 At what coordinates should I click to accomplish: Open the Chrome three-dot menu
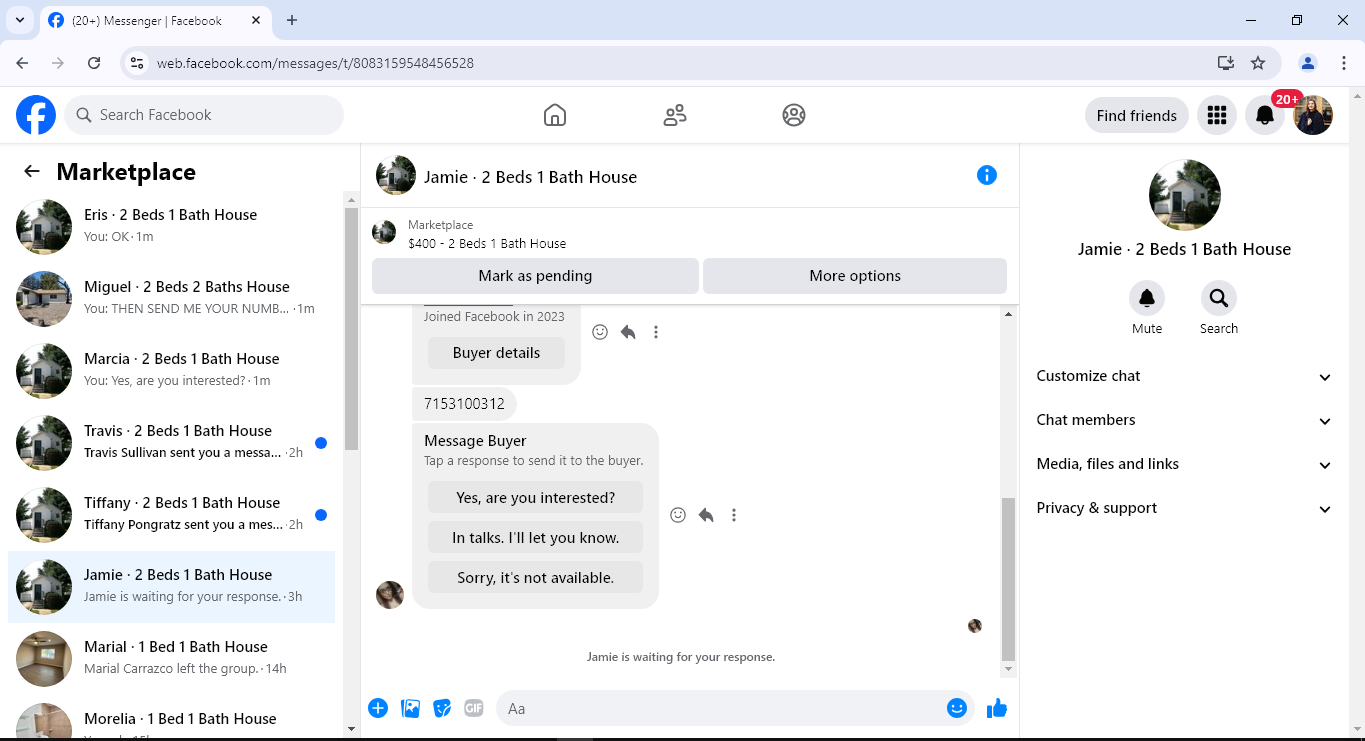click(x=1344, y=63)
